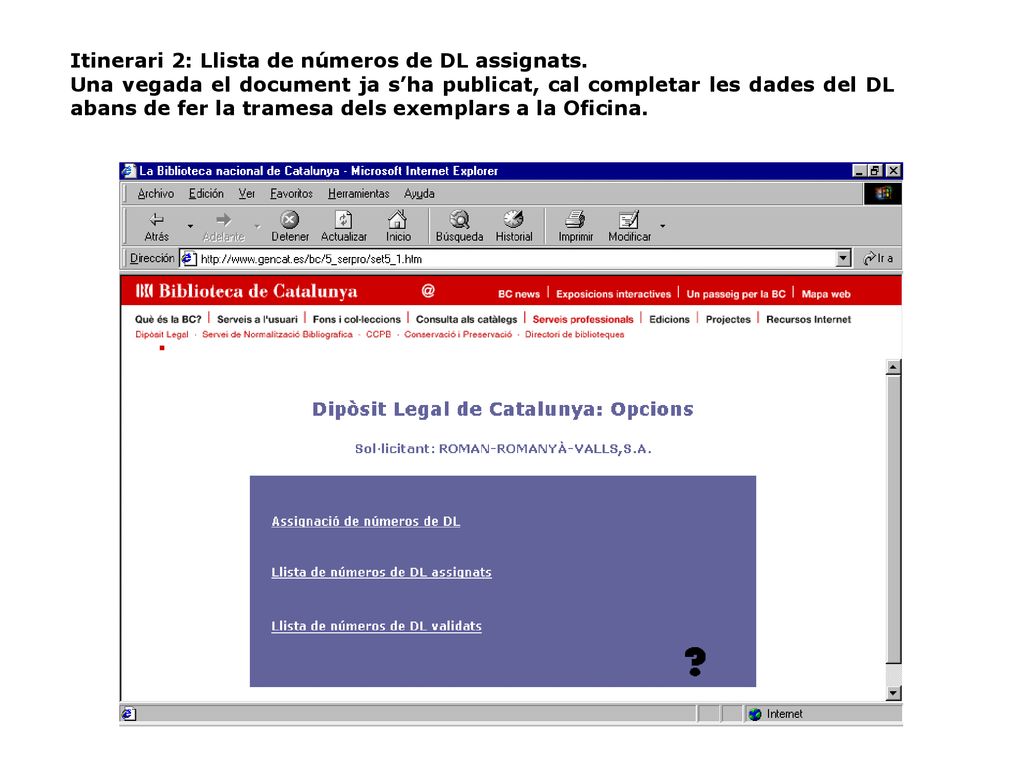Click Què és la BC? nav item

(168, 319)
